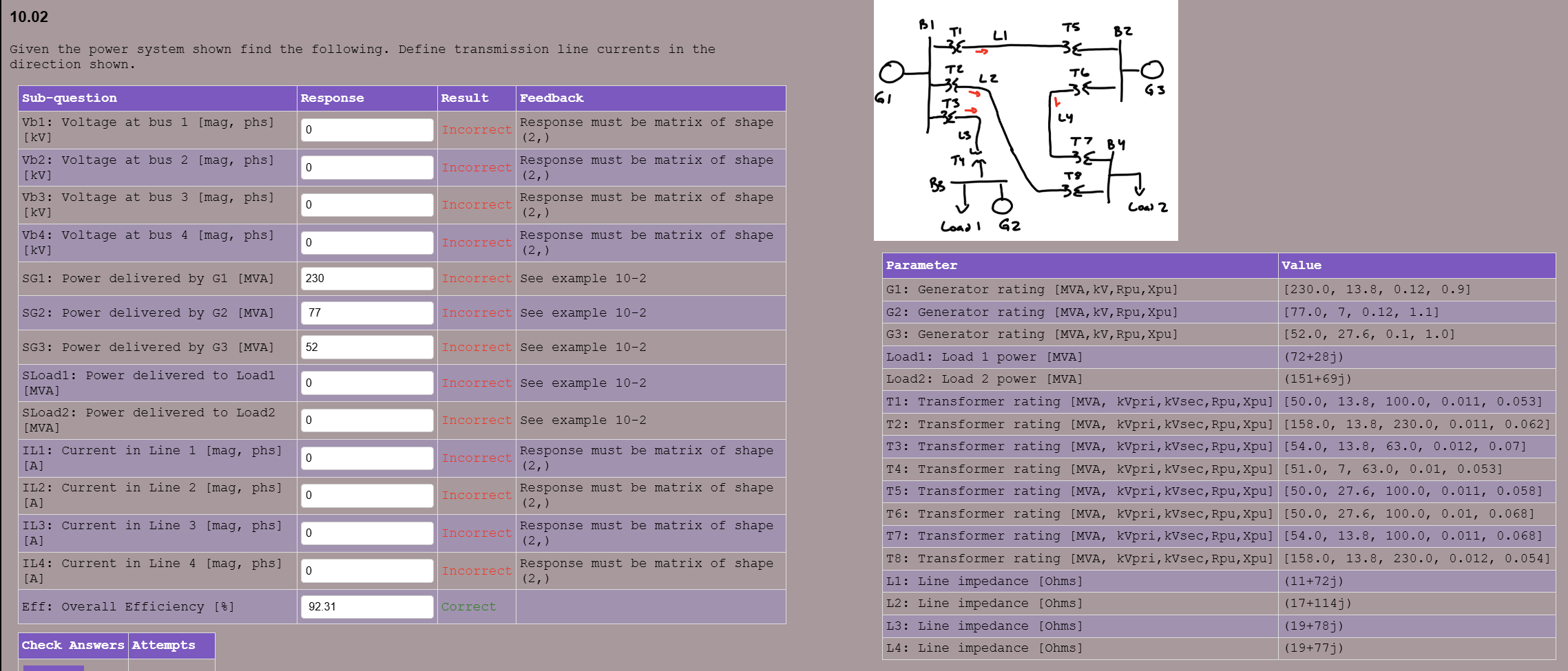Viewport: 1568px width, 671px height.
Task: Click the See example 10-2 feedback for SG1
Action: click(x=583, y=278)
